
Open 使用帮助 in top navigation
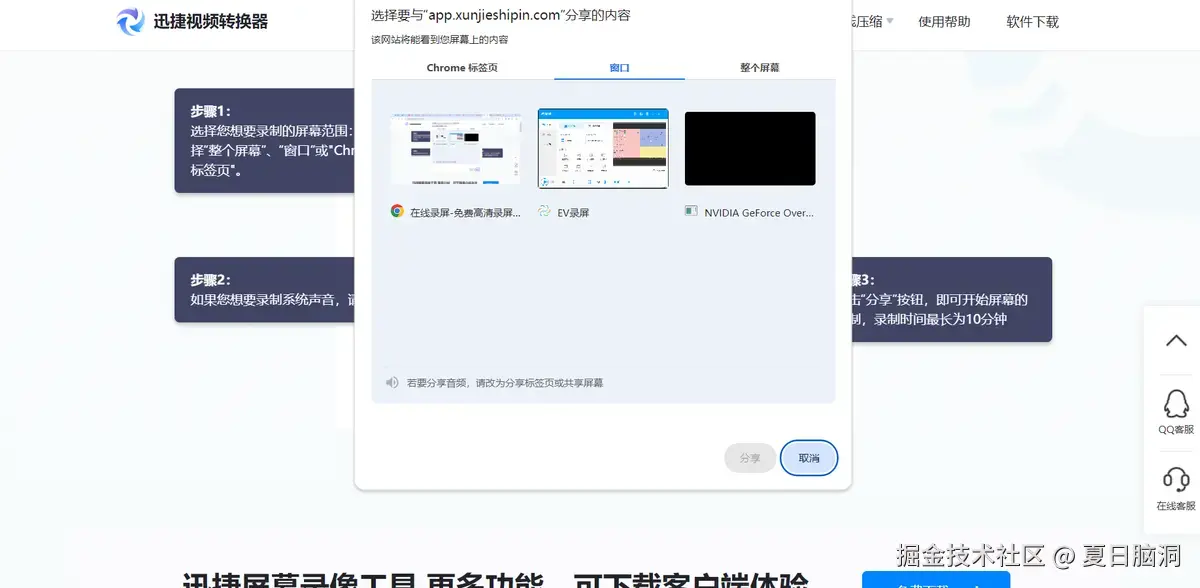coord(944,21)
